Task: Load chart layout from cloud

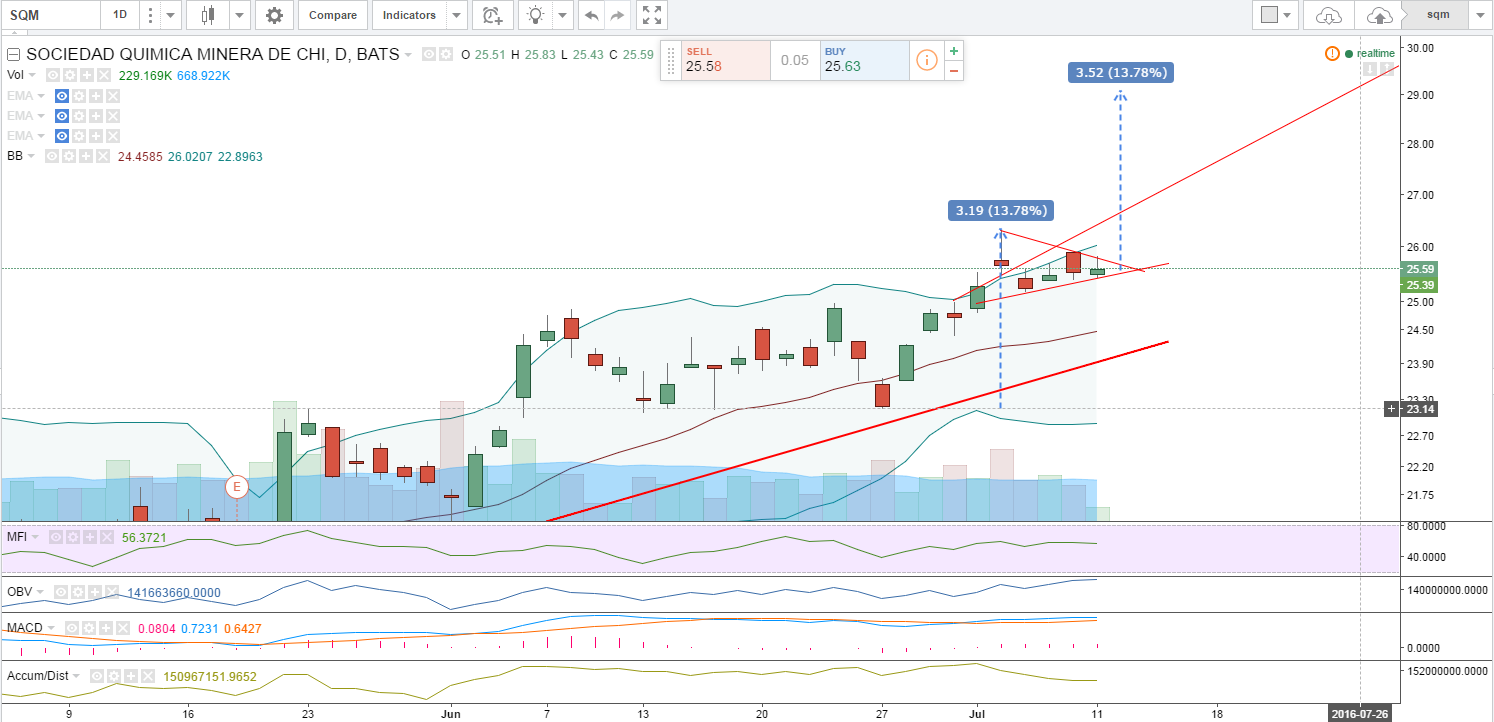Action: point(1328,15)
